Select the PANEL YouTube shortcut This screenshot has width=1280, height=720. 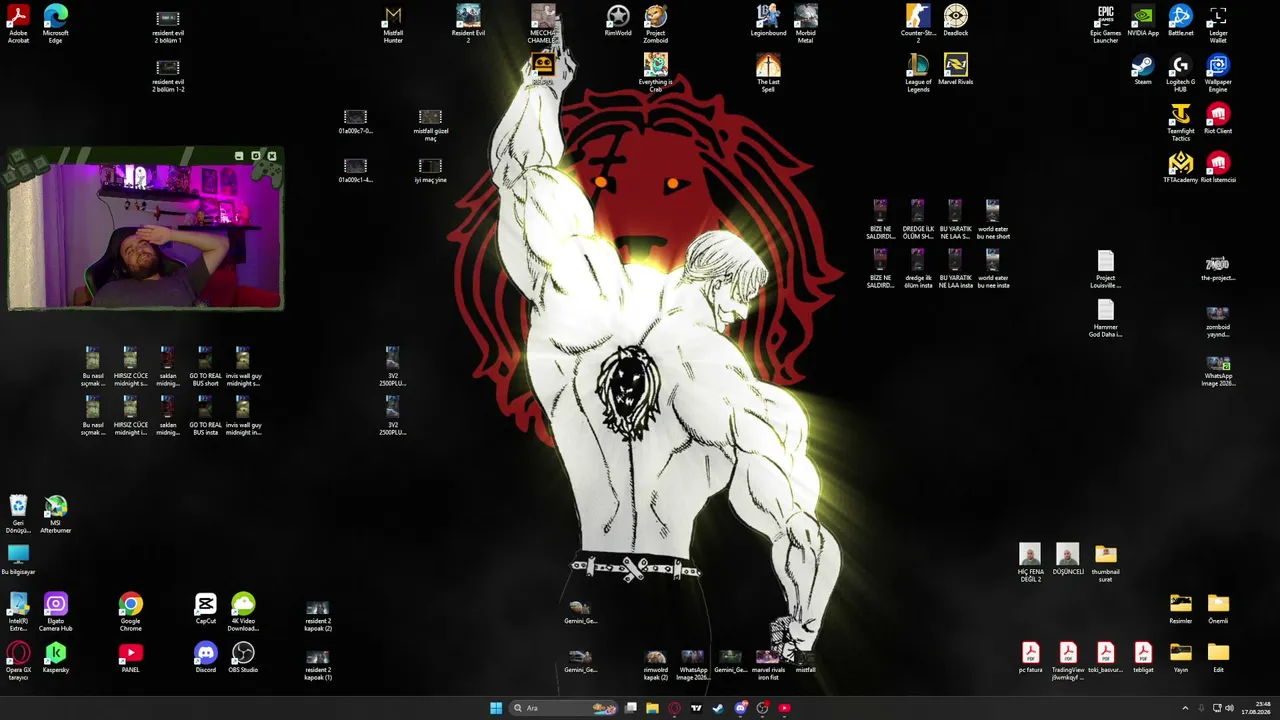(x=131, y=657)
